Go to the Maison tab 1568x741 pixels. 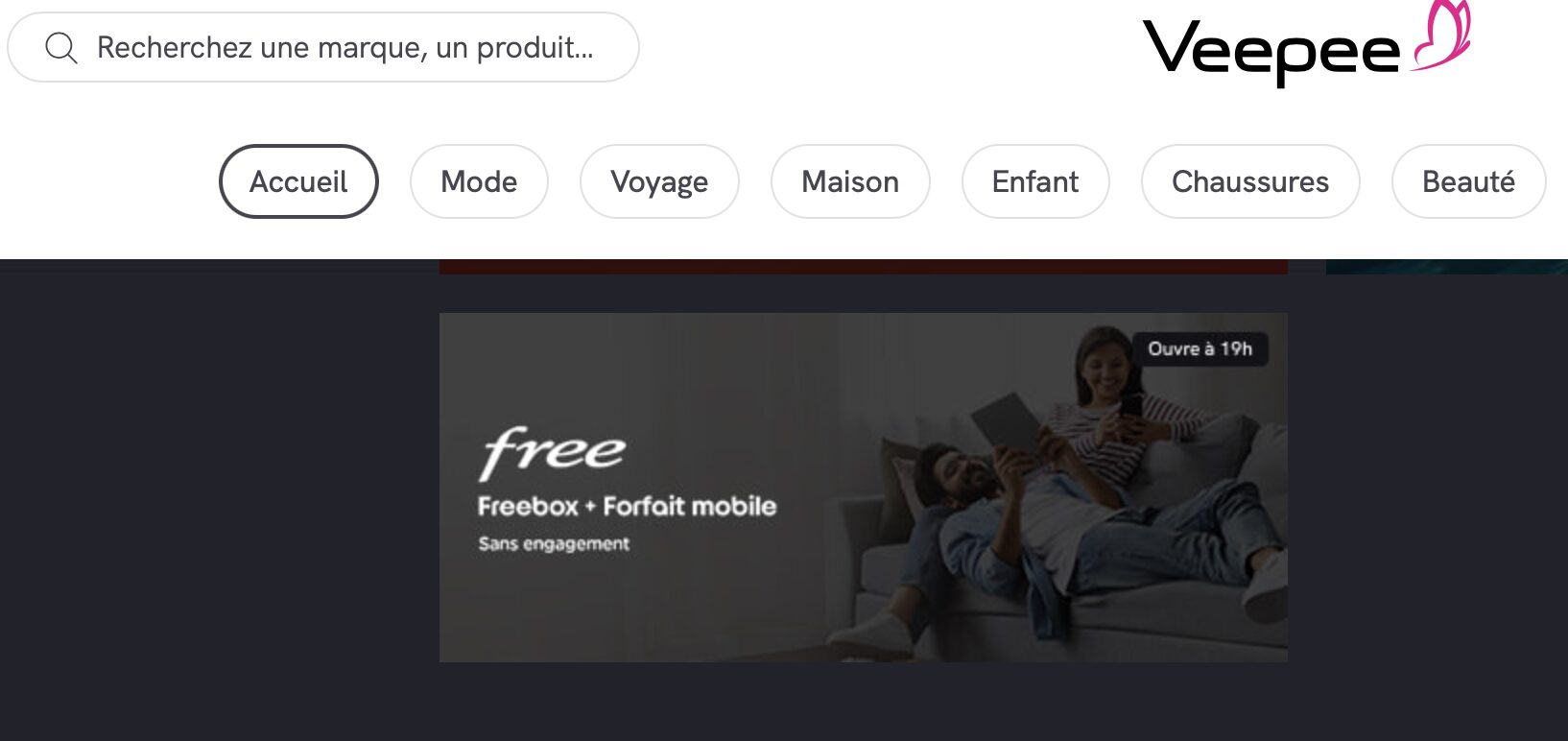pos(850,181)
